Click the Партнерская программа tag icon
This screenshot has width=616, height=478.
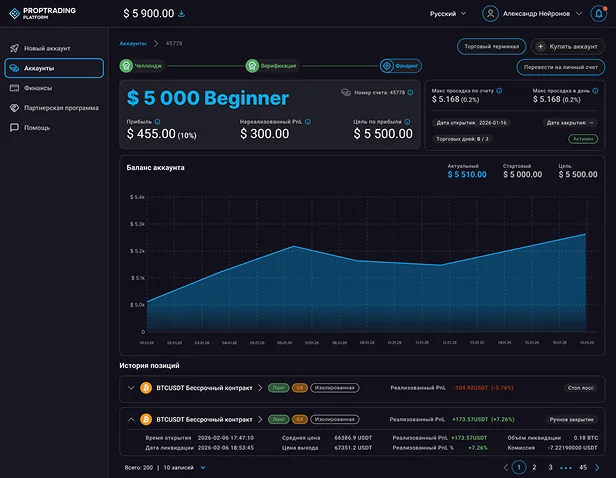click(15, 108)
